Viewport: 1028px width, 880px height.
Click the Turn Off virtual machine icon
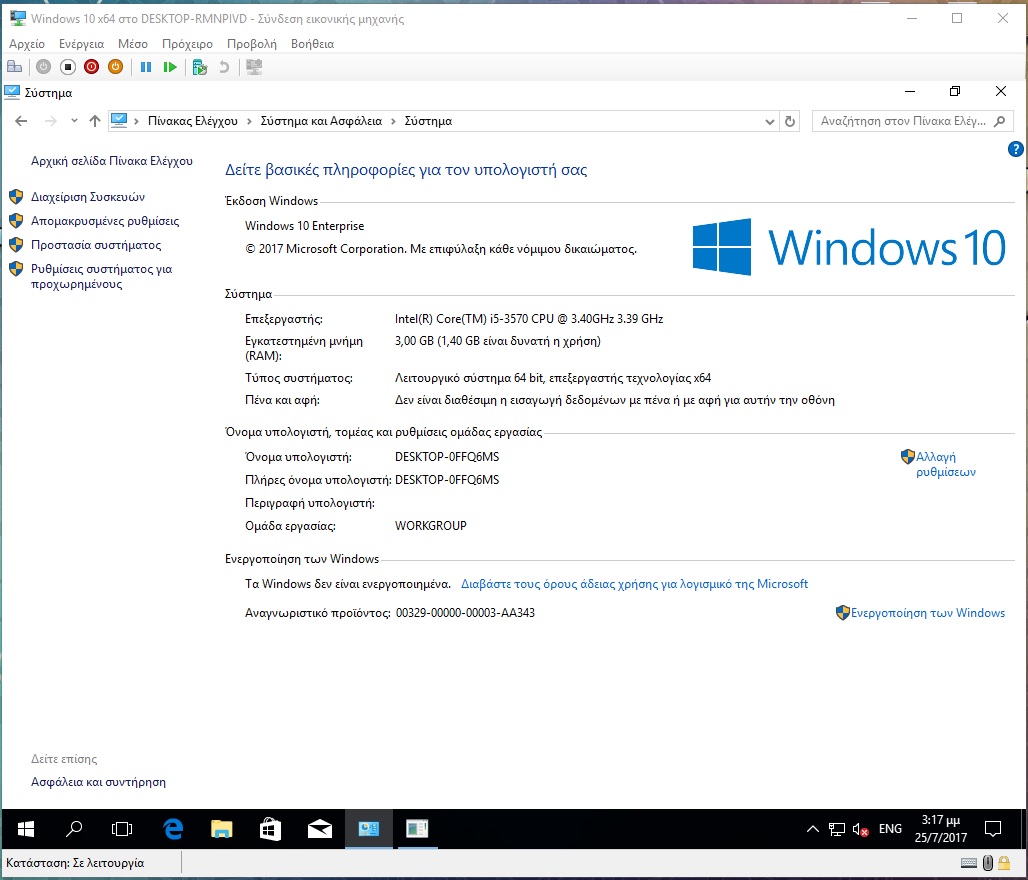[68, 67]
